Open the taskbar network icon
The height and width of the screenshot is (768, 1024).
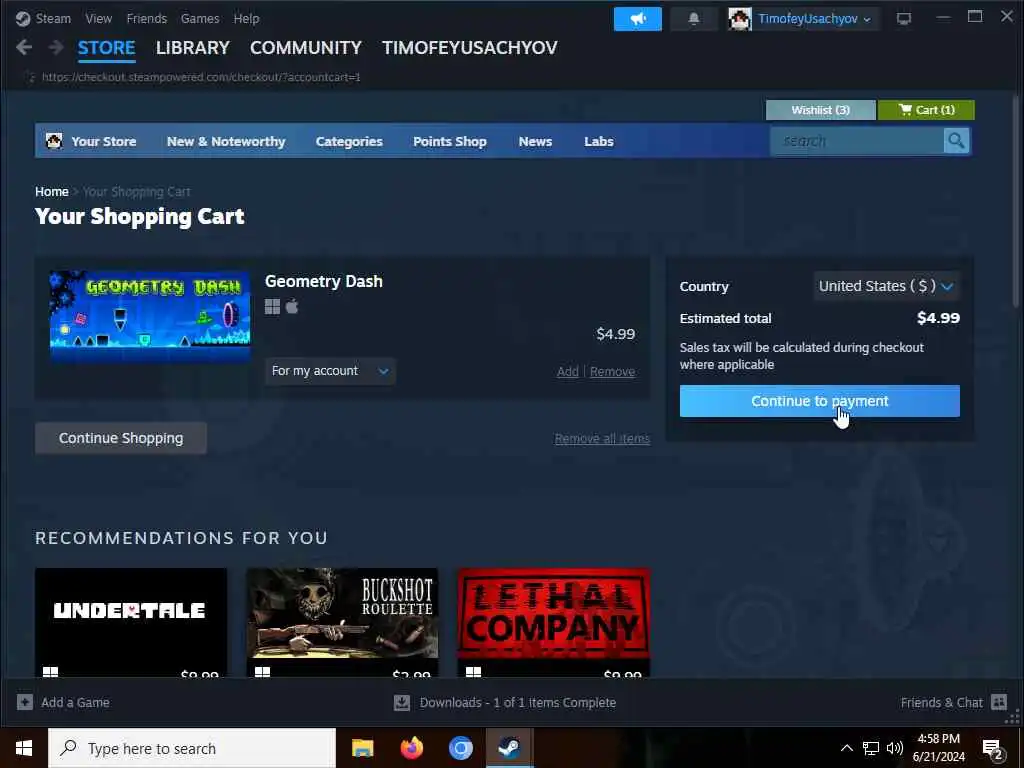(871, 748)
